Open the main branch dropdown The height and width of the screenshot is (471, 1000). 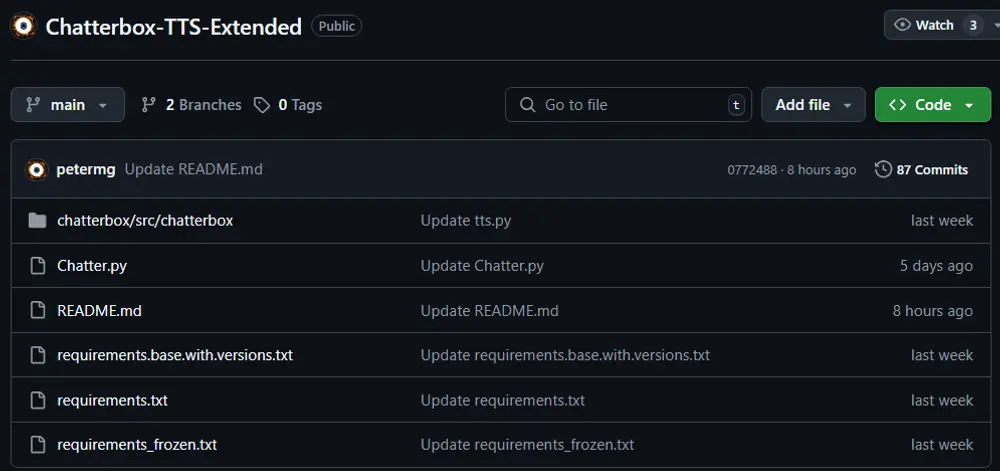67,105
